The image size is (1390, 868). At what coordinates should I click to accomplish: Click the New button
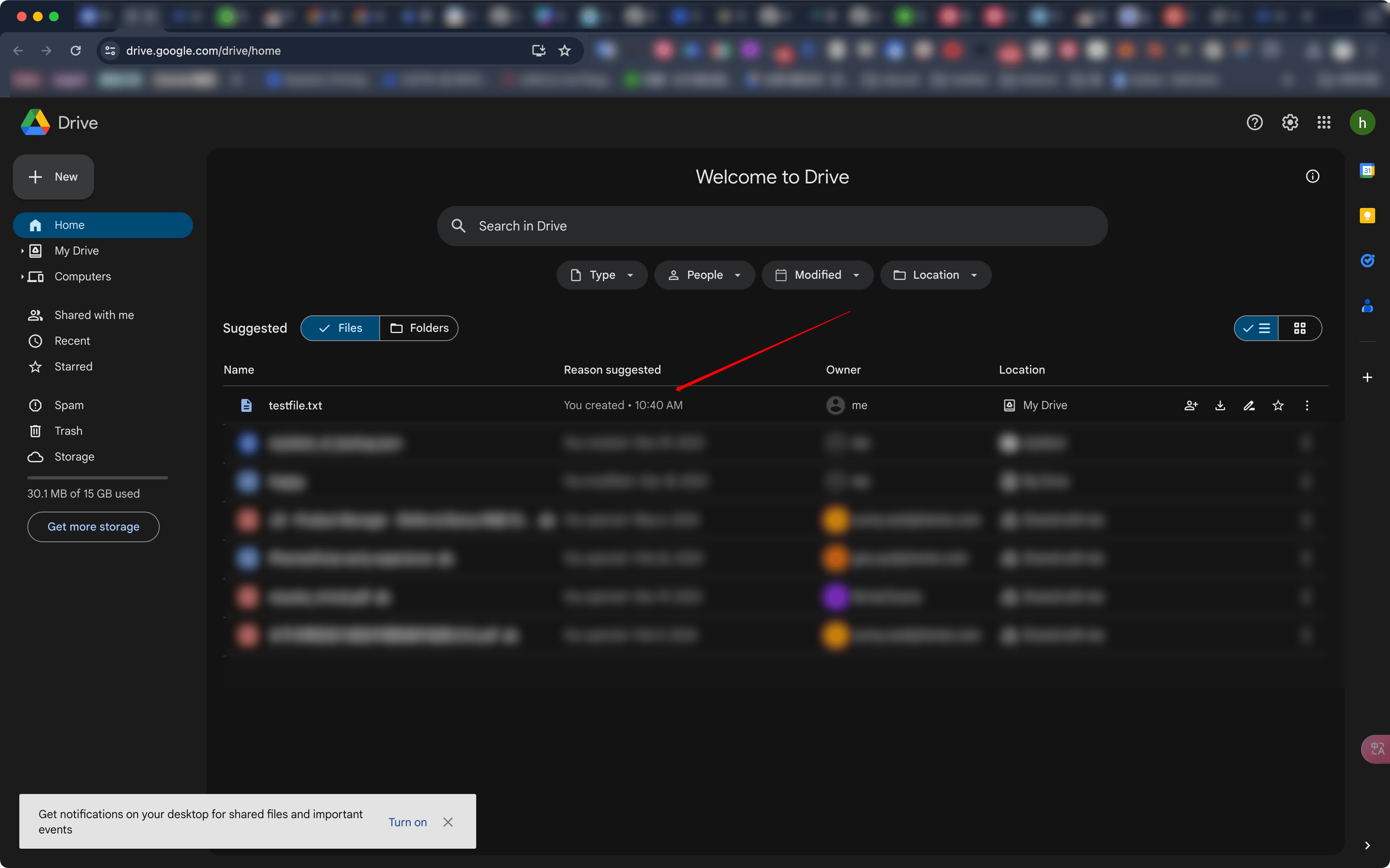click(53, 177)
